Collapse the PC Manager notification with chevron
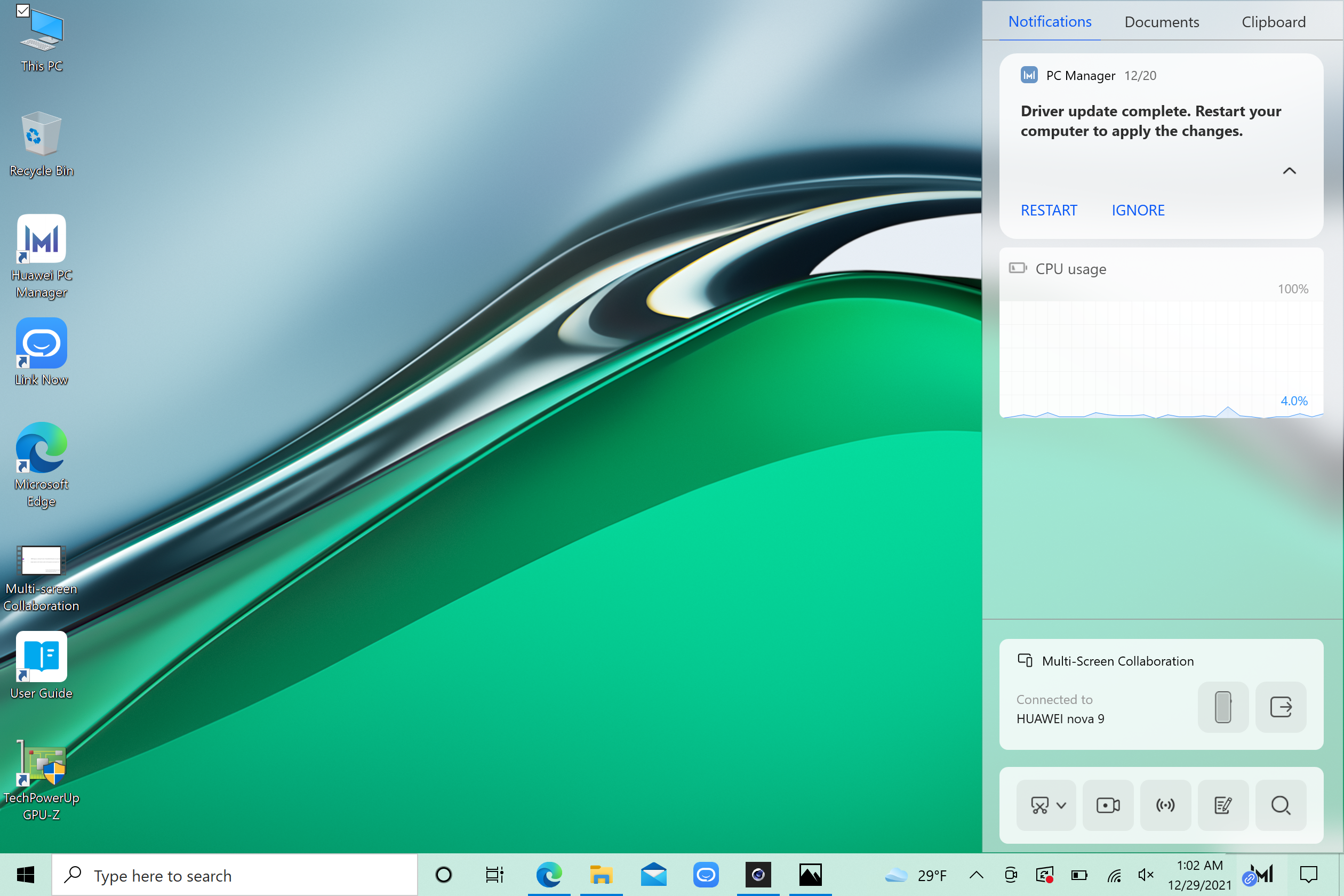Viewport: 1344px width, 896px height. 1289,171
